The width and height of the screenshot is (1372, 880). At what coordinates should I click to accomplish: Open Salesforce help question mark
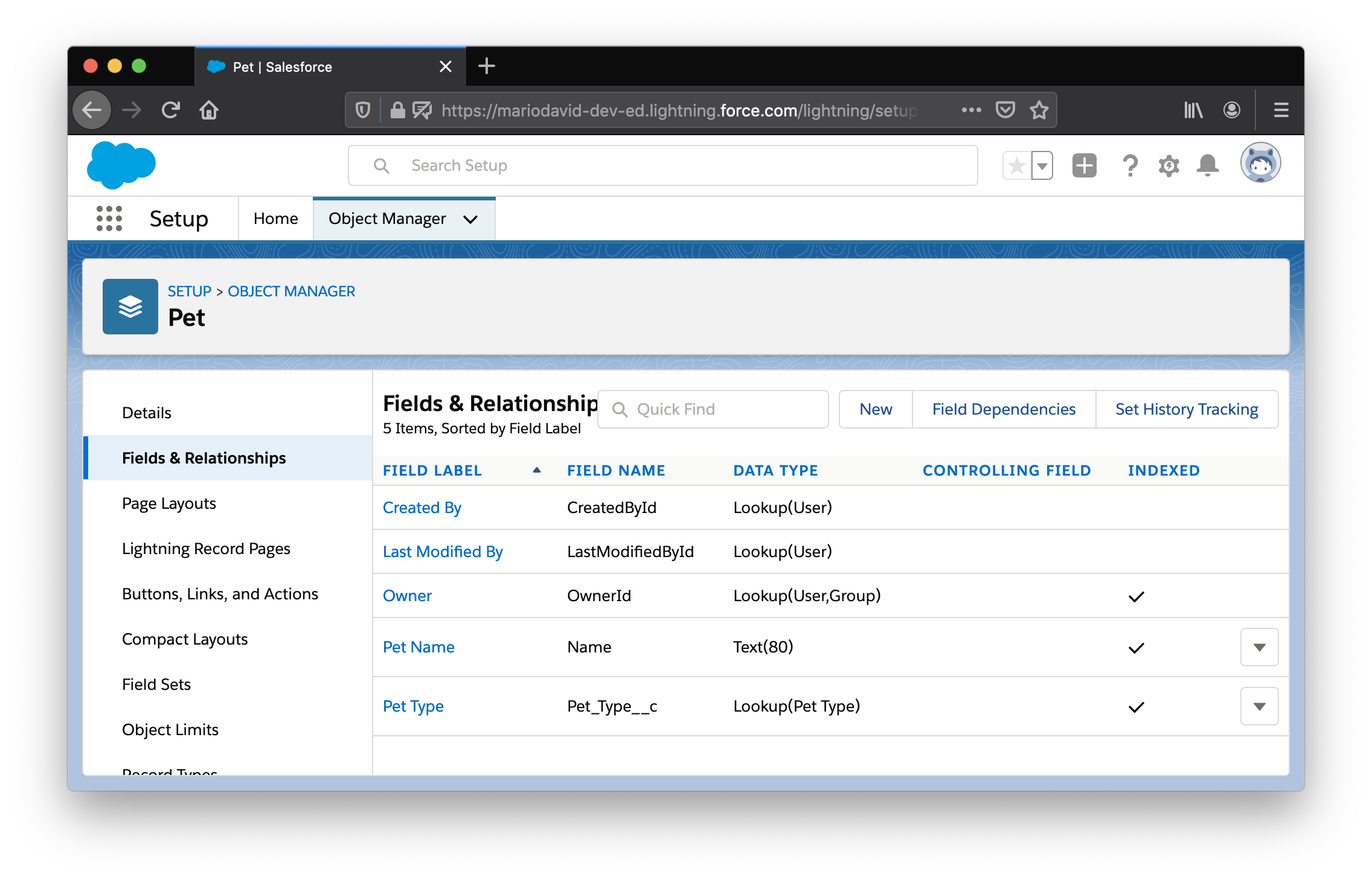click(x=1130, y=165)
